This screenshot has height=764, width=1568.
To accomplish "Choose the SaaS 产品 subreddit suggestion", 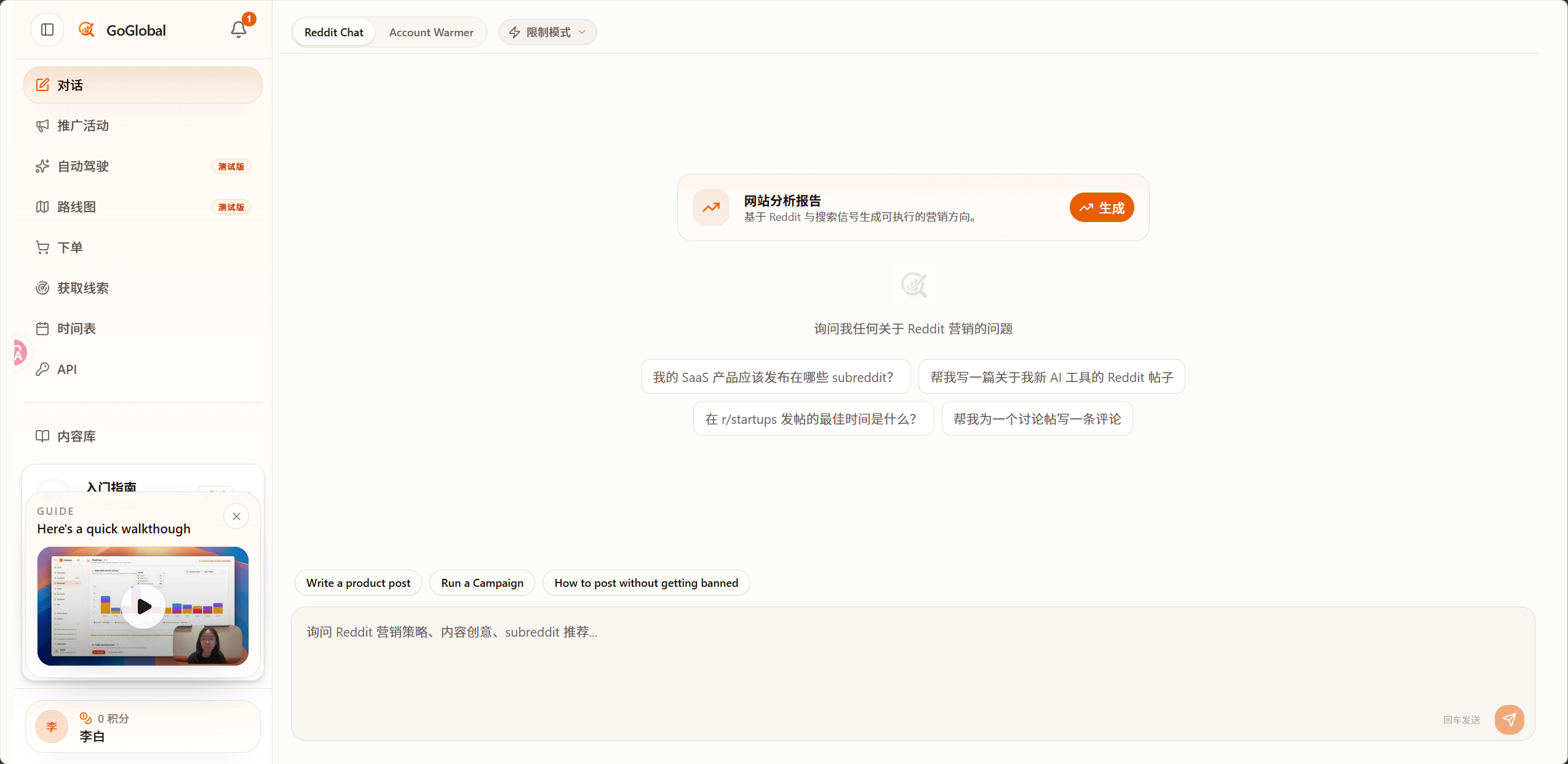I will (776, 376).
